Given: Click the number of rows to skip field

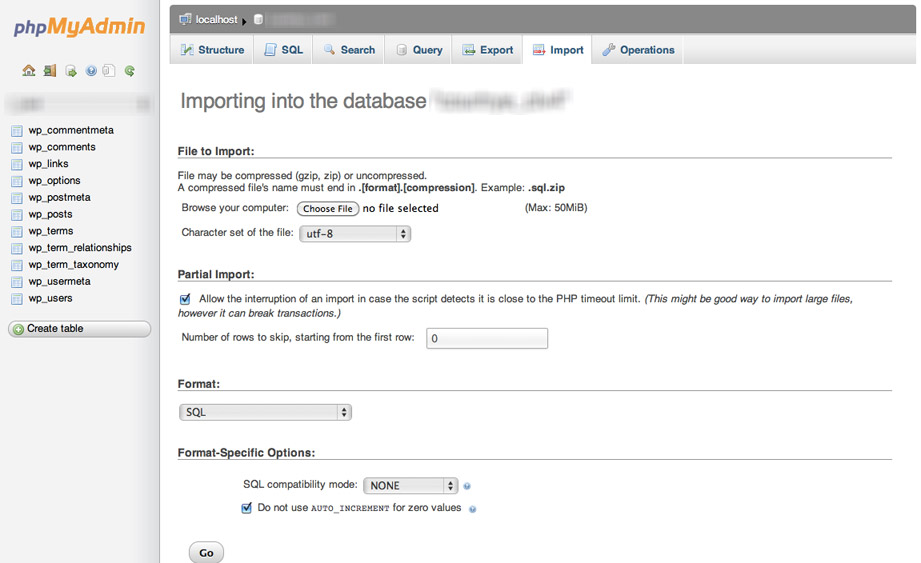Looking at the screenshot, I should click(x=487, y=338).
